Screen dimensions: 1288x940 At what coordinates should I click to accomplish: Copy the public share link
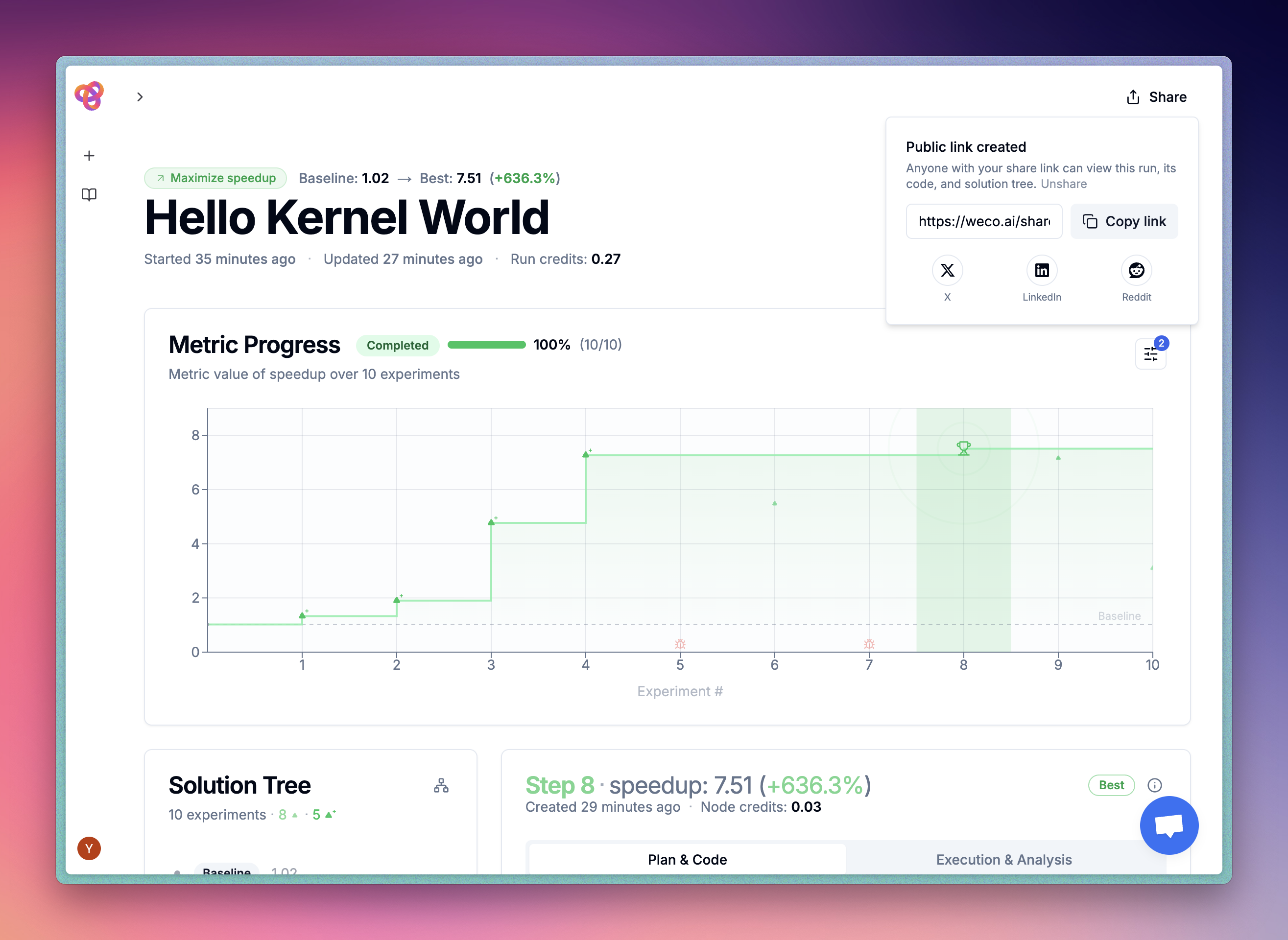[x=1124, y=221]
